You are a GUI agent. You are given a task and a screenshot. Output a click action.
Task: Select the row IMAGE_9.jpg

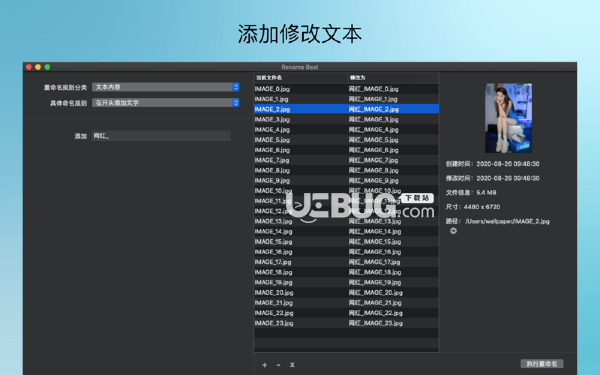coord(346,181)
